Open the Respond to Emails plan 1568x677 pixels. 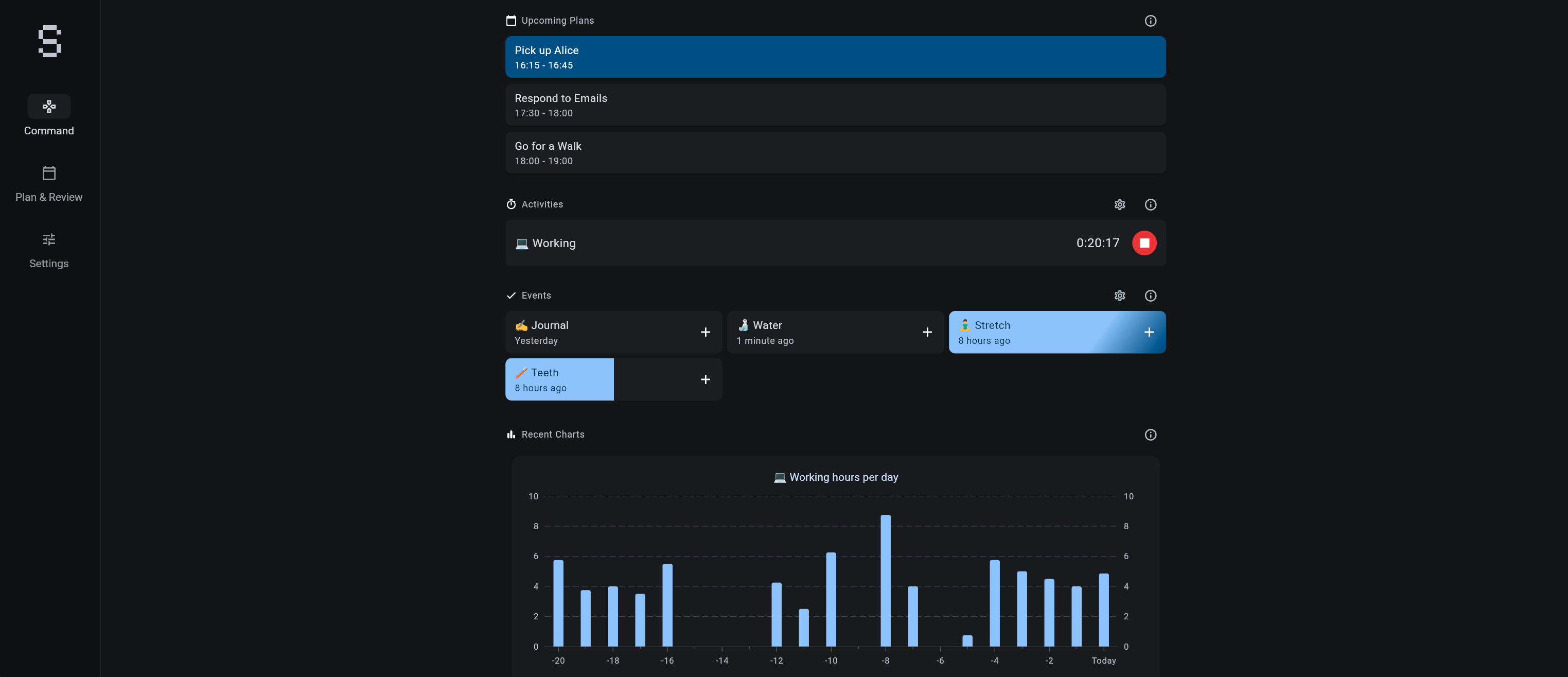click(835, 105)
